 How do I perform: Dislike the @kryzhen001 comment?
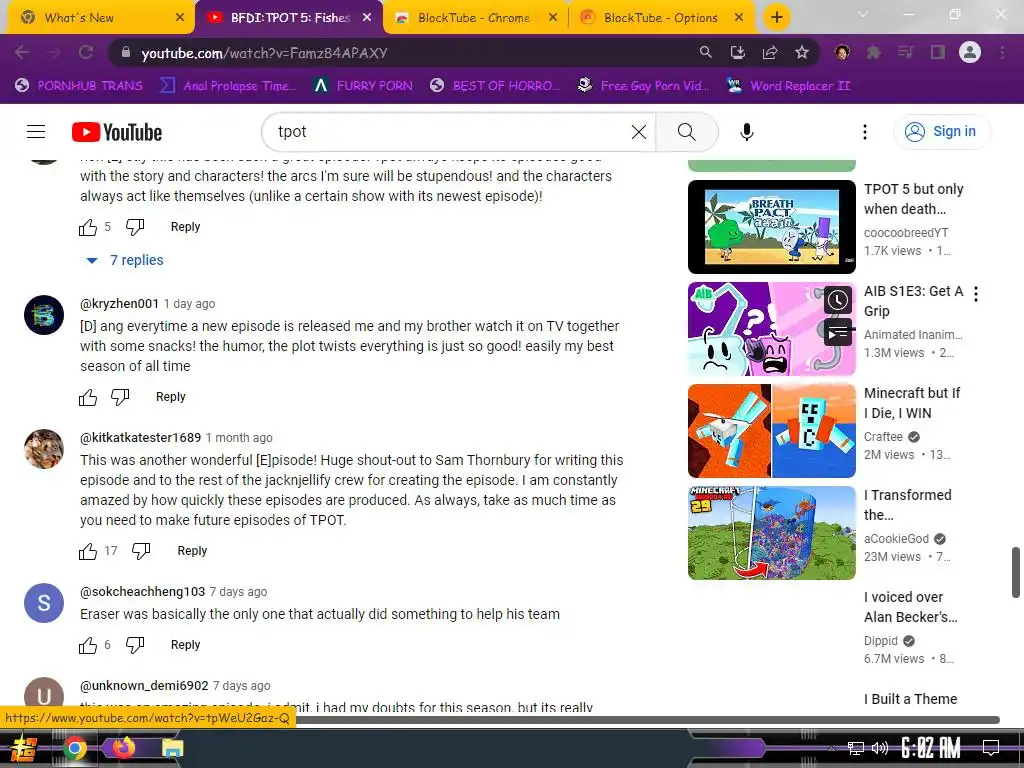(x=120, y=397)
